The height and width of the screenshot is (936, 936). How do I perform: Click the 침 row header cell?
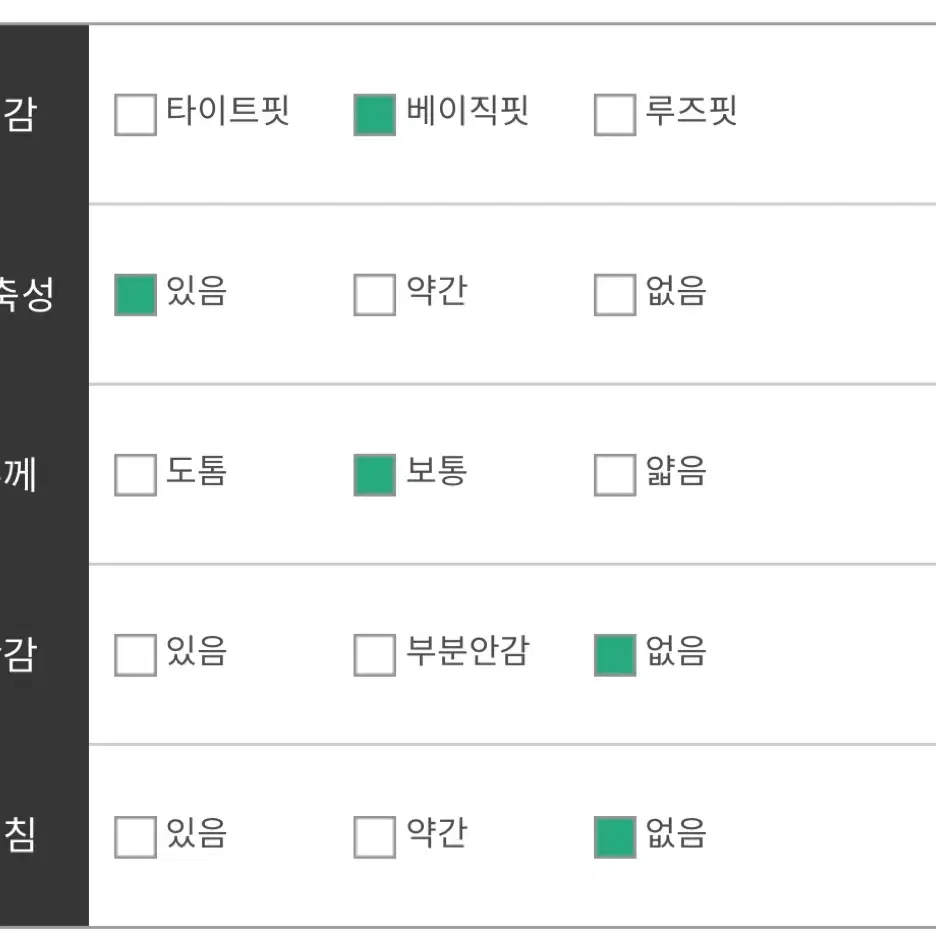(44, 836)
